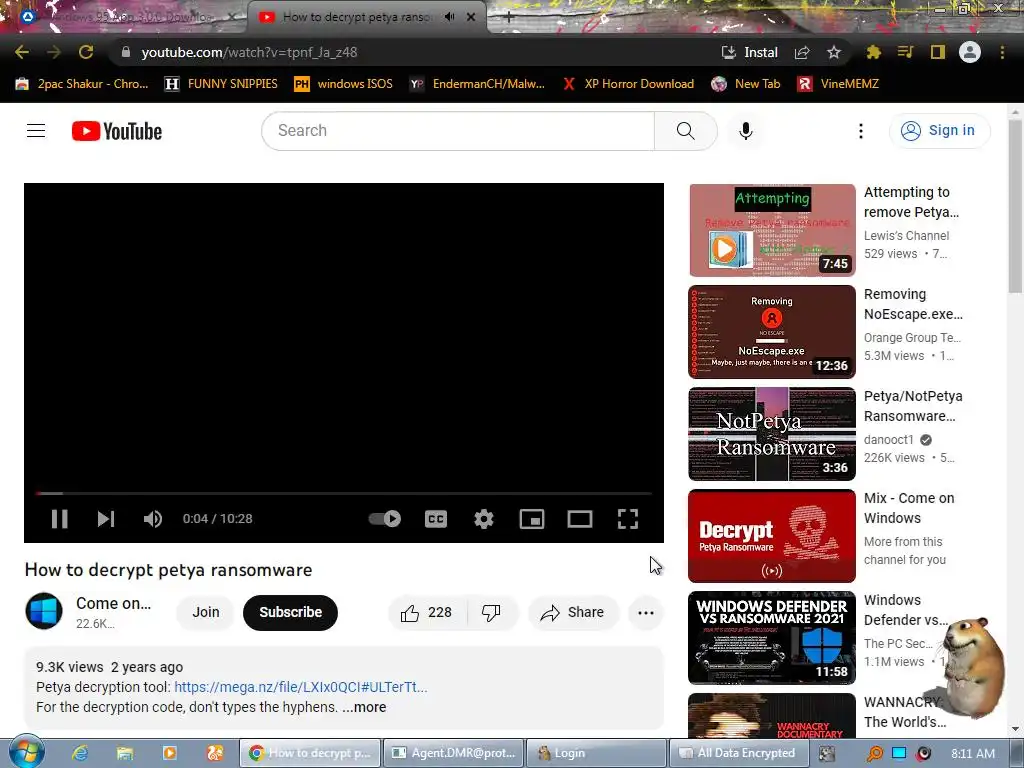Image resolution: width=1024 pixels, height=768 pixels.
Task: Enable theater mode in the player
Action: point(580,519)
